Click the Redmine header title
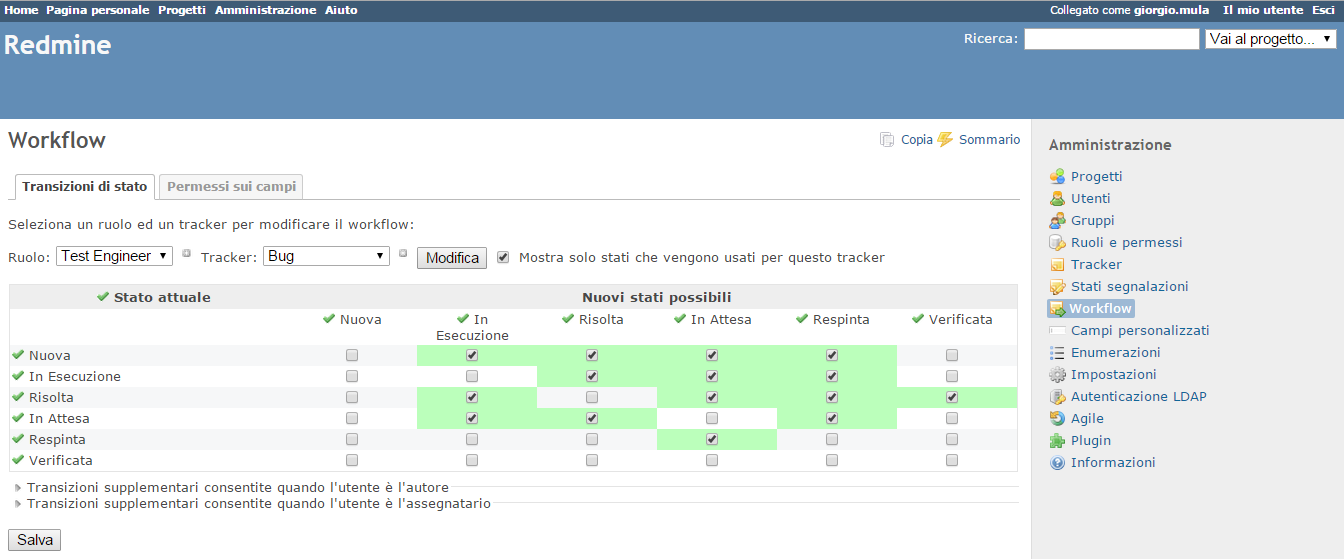Viewport: 1344px width, 559px height. point(58,45)
